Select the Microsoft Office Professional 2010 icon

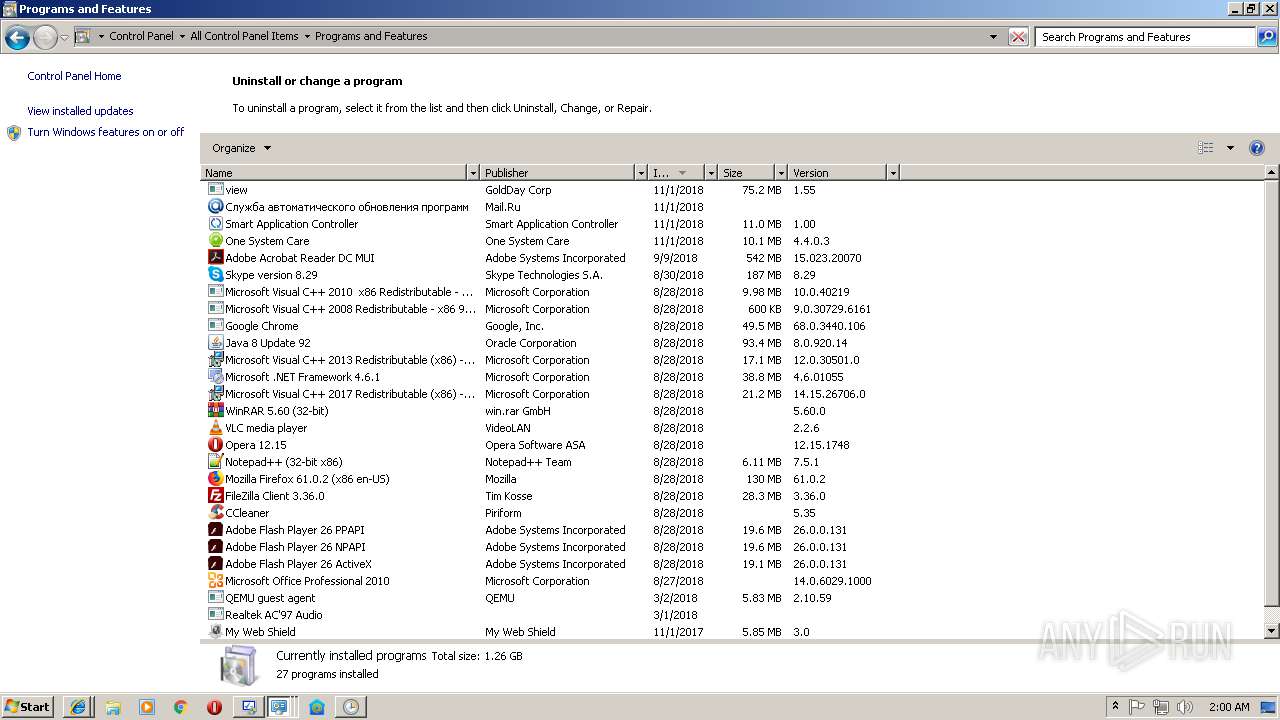point(215,581)
